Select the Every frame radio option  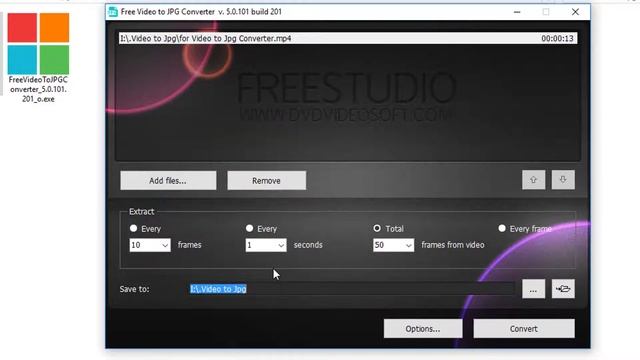pos(502,229)
